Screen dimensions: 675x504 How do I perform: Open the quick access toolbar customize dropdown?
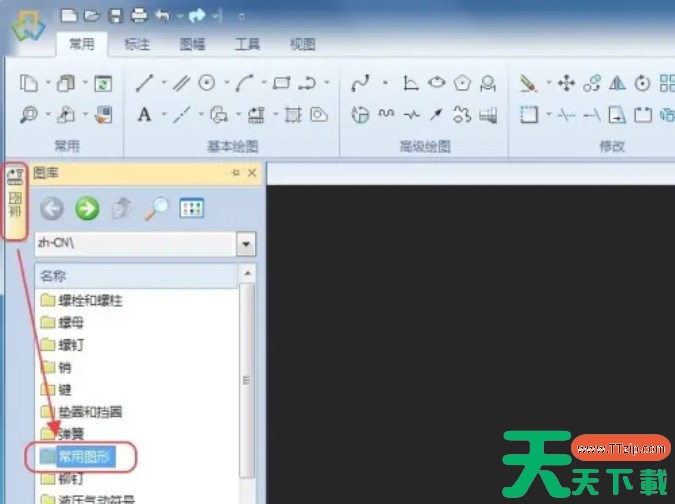[x=242, y=17]
